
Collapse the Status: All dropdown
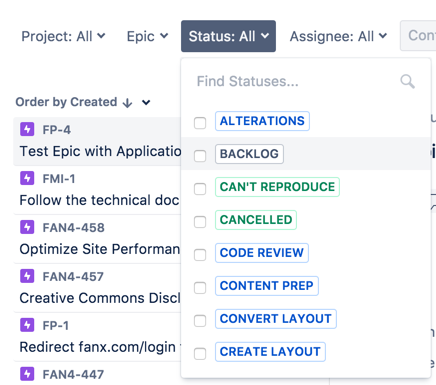coord(228,36)
